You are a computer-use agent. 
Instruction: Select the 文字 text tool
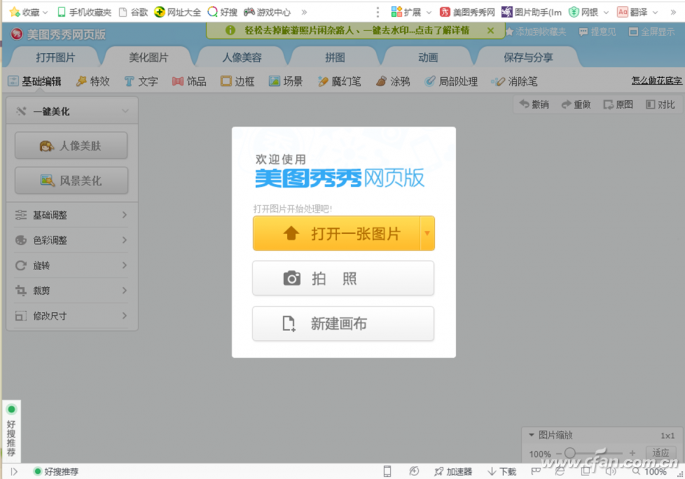click(141, 81)
